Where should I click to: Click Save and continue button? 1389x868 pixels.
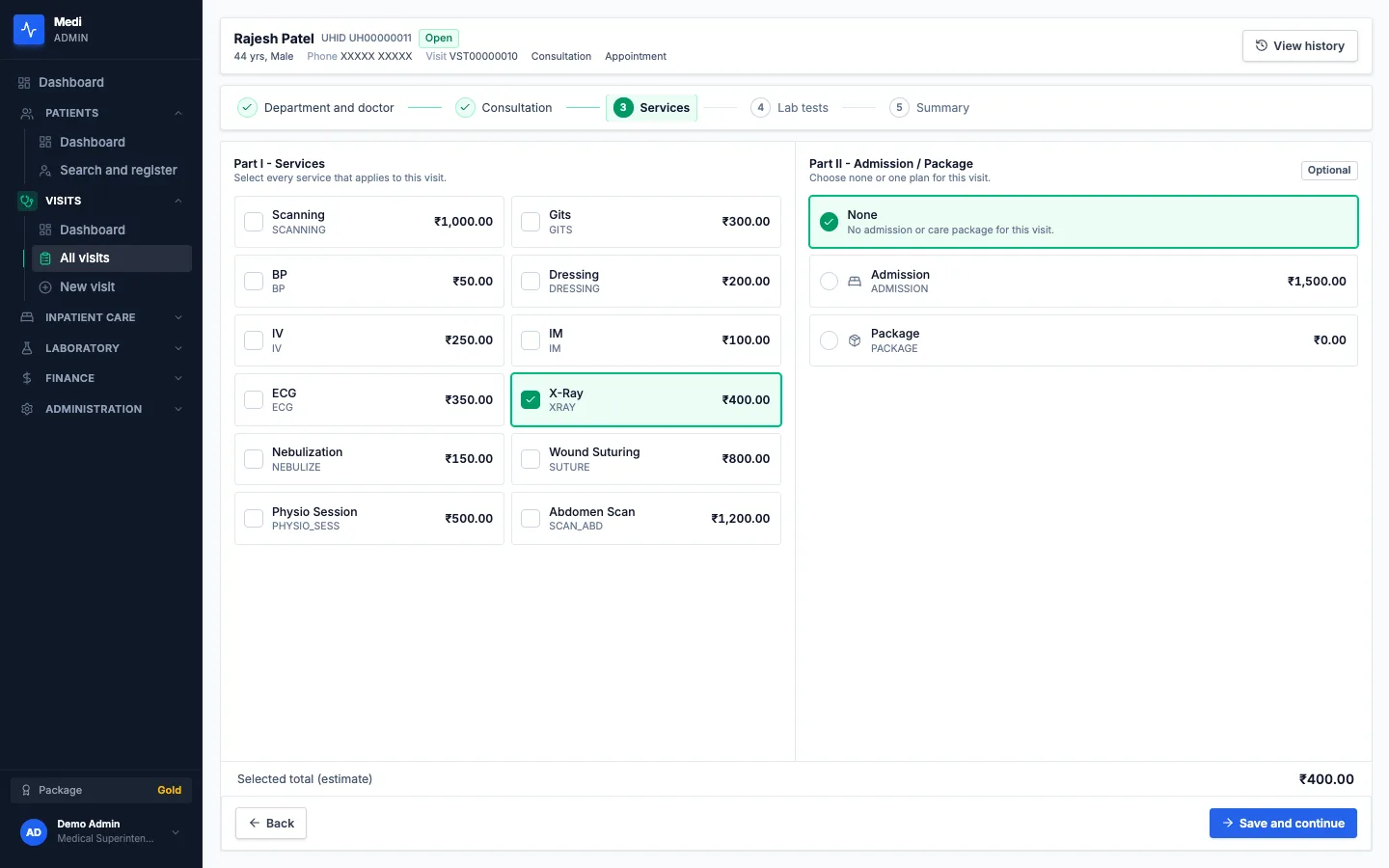[x=1283, y=823]
